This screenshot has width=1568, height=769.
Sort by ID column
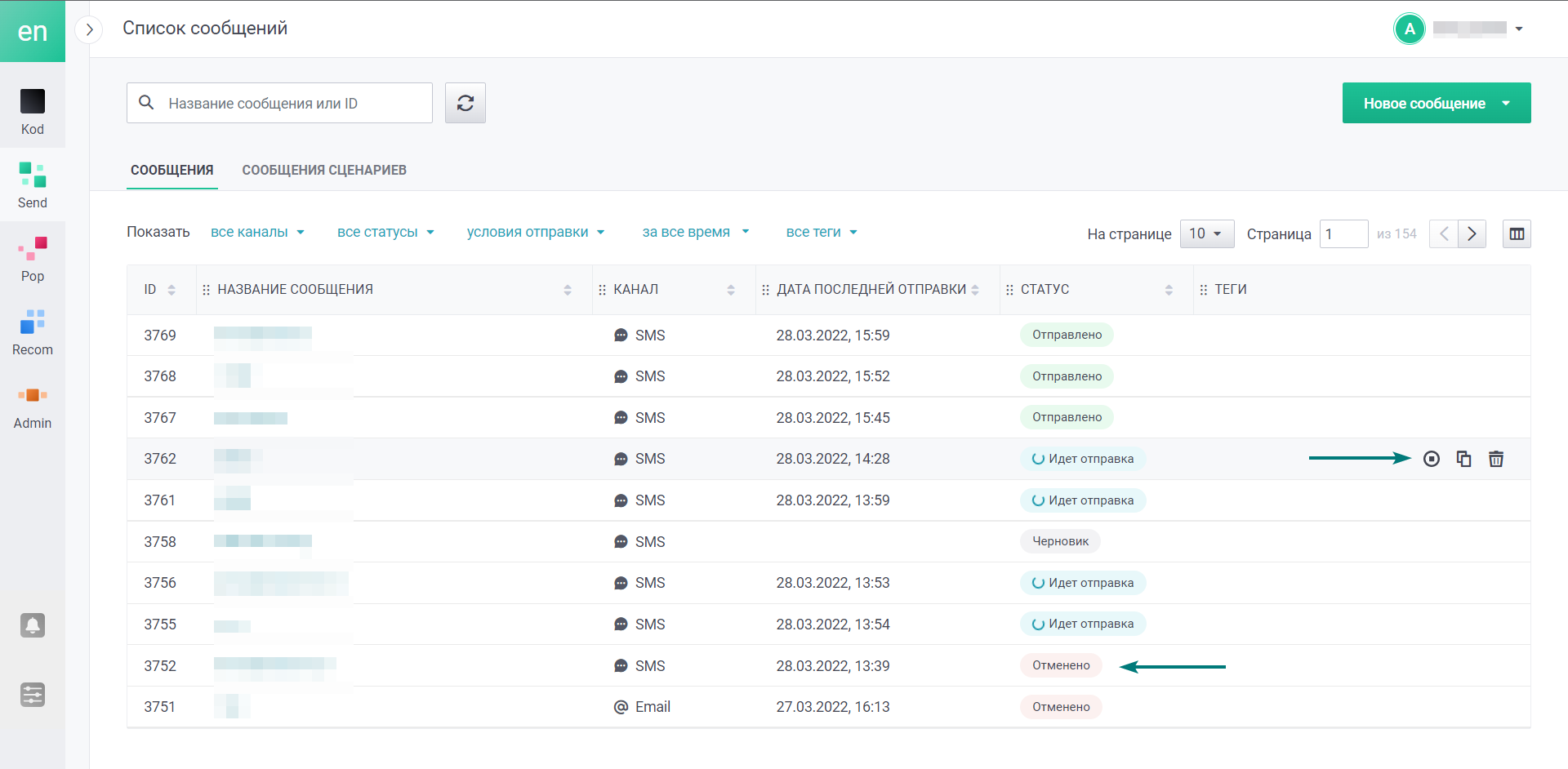click(x=171, y=290)
